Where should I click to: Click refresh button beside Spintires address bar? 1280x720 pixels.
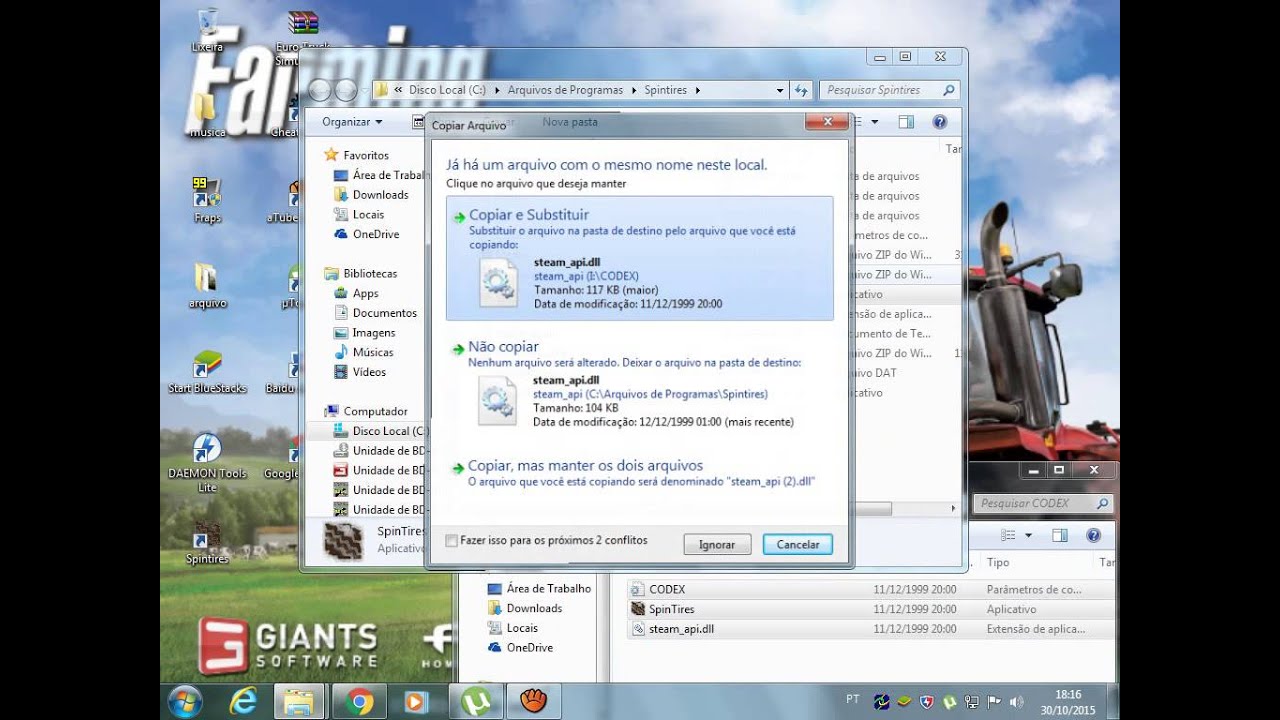coord(801,90)
